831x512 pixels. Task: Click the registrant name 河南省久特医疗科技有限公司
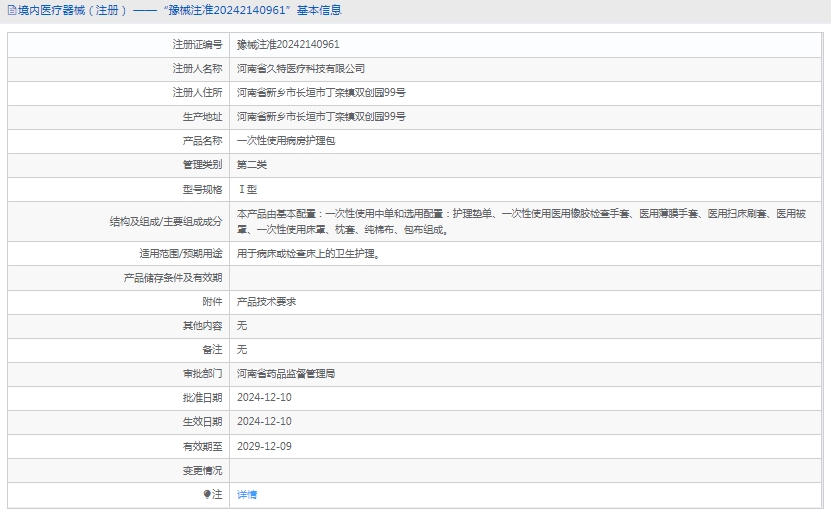click(x=300, y=69)
